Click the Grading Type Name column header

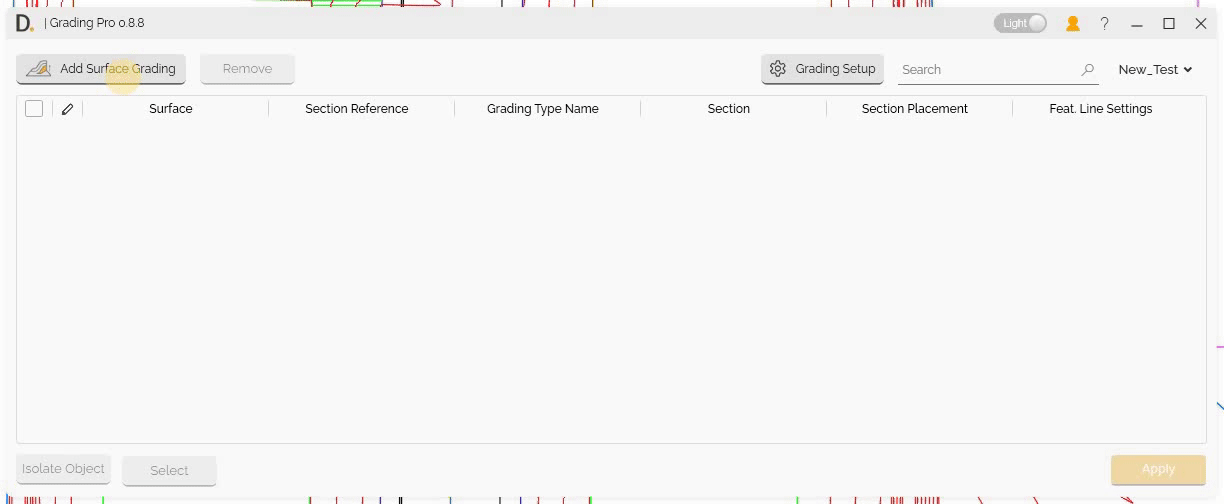[x=542, y=109]
